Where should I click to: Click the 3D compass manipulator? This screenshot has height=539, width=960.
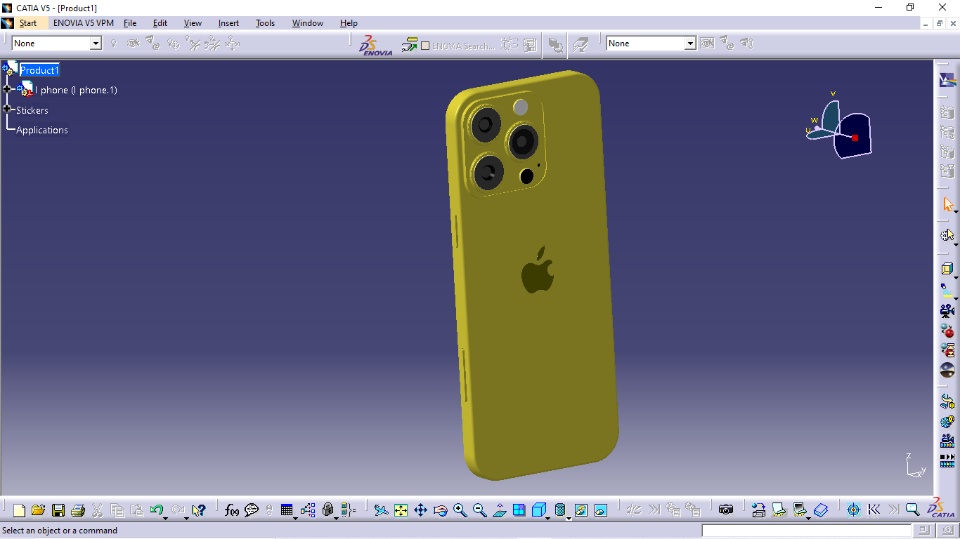[x=839, y=129]
